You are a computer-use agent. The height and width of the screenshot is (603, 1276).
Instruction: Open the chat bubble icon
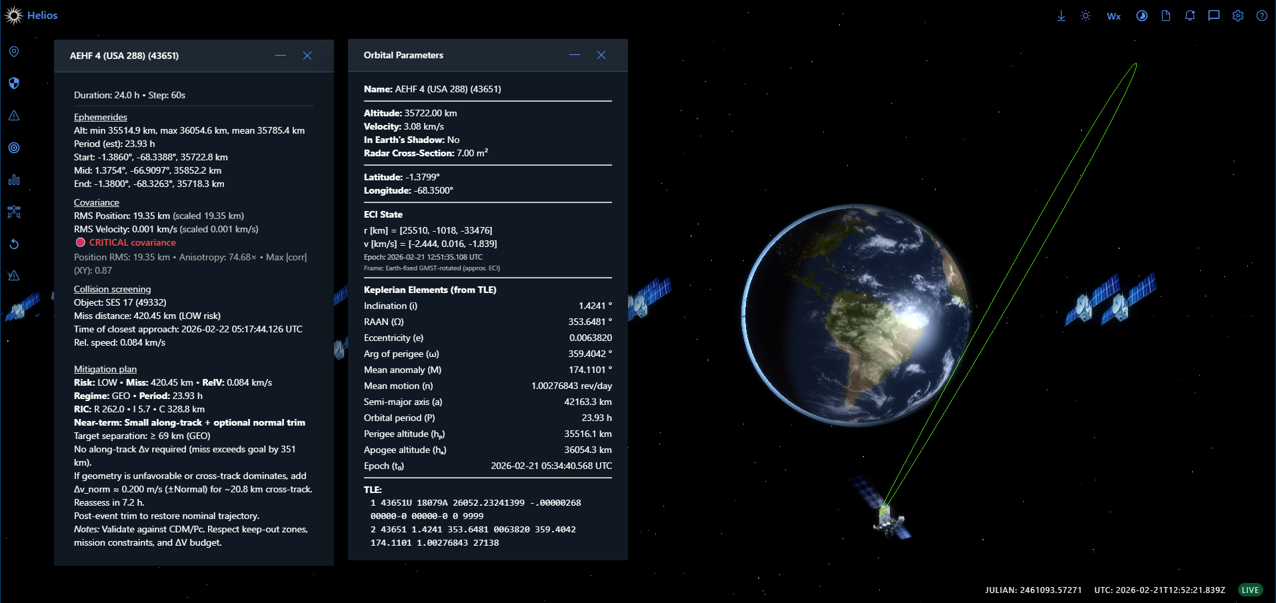[1214, 16]
